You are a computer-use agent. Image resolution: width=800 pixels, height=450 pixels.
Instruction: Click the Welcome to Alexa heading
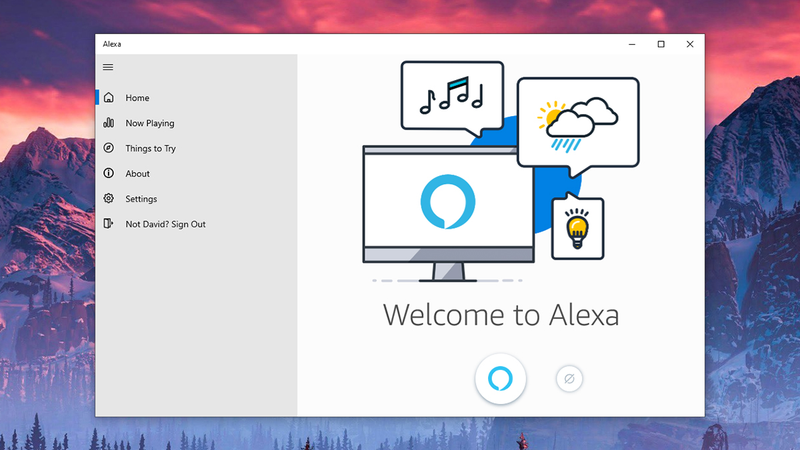click(501, 315)
